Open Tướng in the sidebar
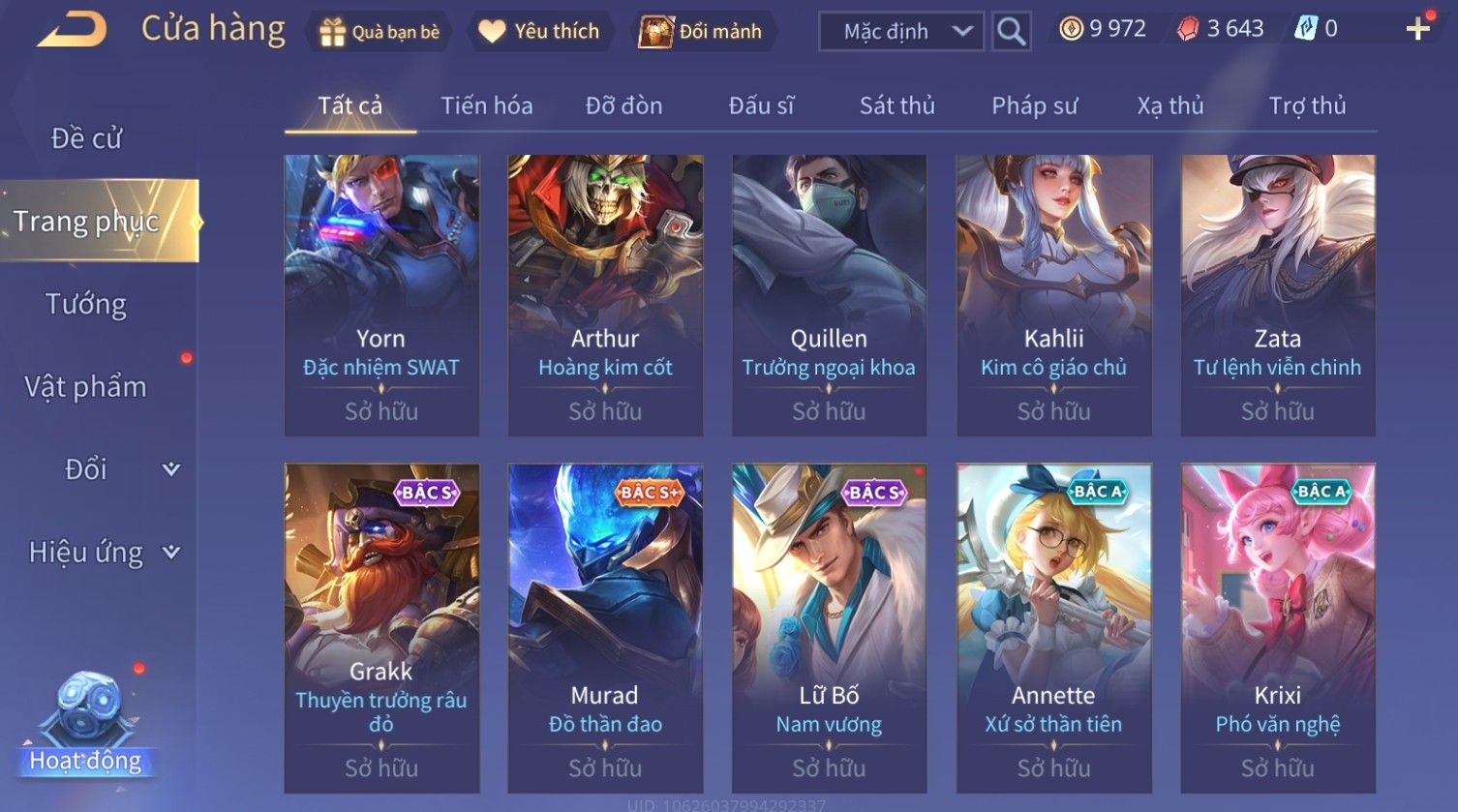Image resolution: width=1458 pixels, height=812 pixels. pos(86,305)
